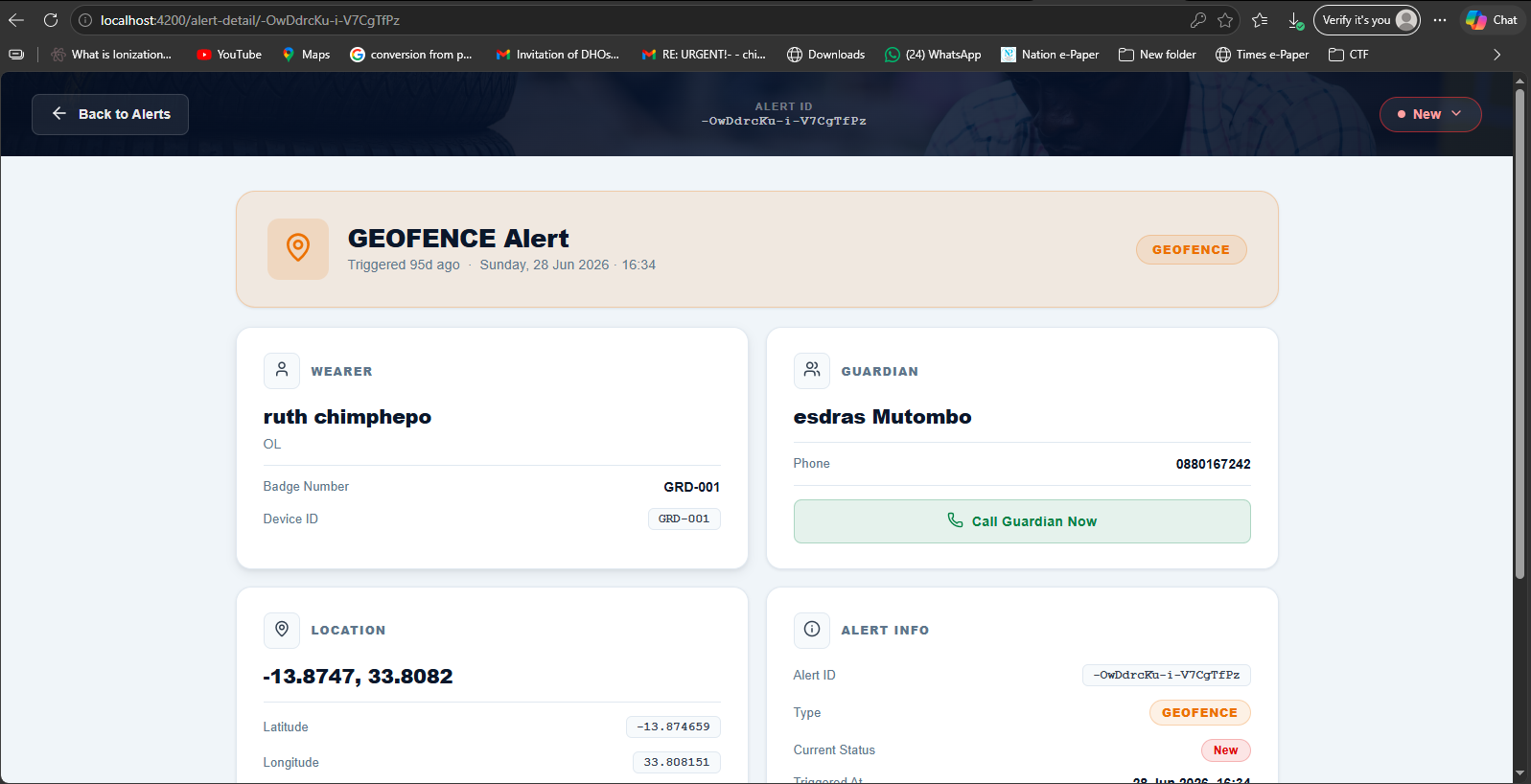Open tab actions icon on bookmarks bar
This screenshot has height=784, width=1531.
pos(16,55)
